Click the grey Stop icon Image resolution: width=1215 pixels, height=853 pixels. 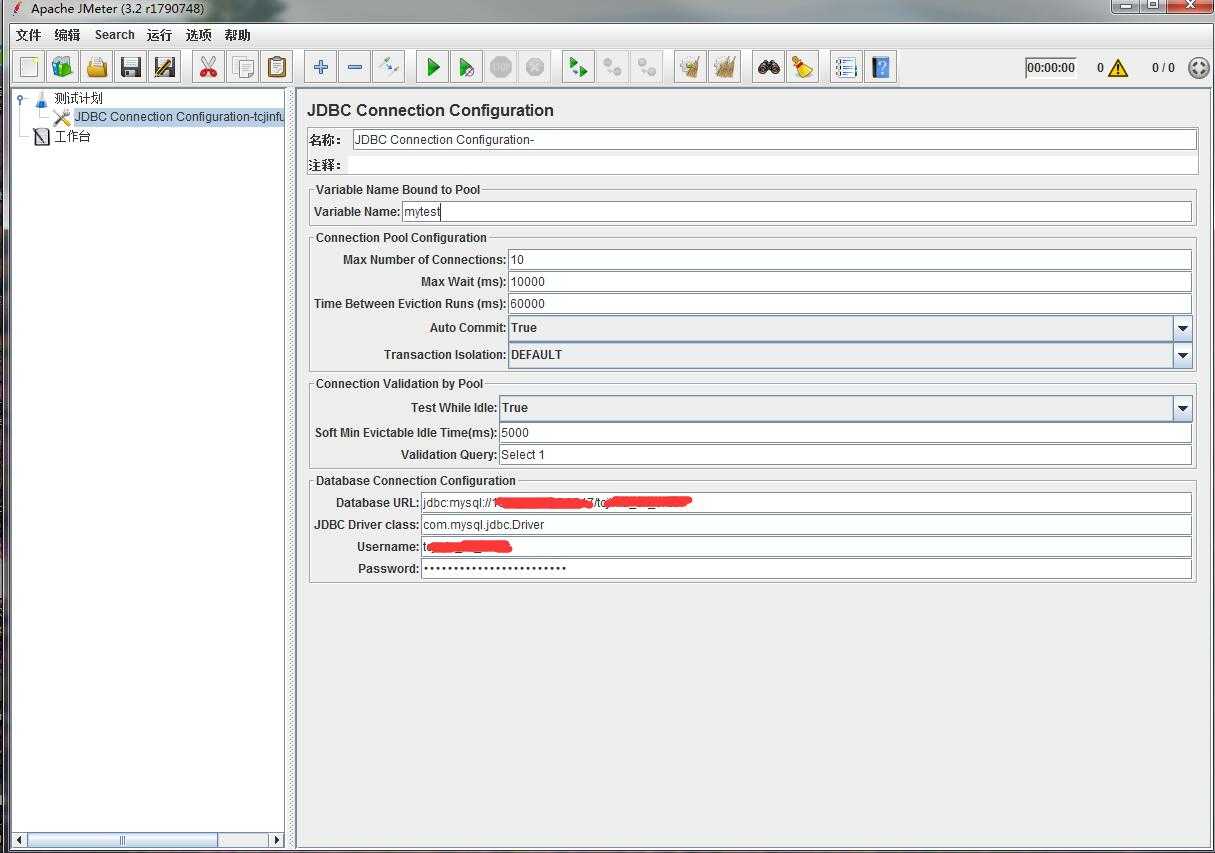click(x=501, y=67)
